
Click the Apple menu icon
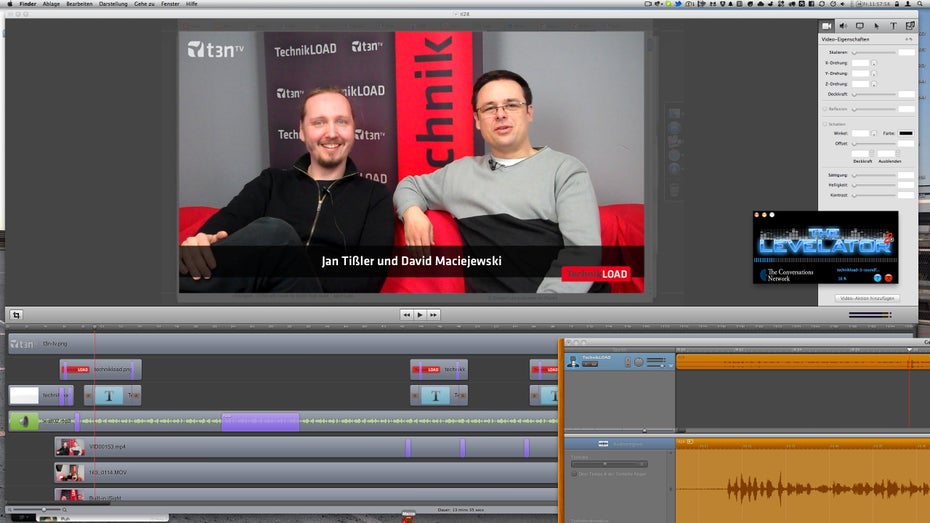pyautogui.click(x=9, y=4)
